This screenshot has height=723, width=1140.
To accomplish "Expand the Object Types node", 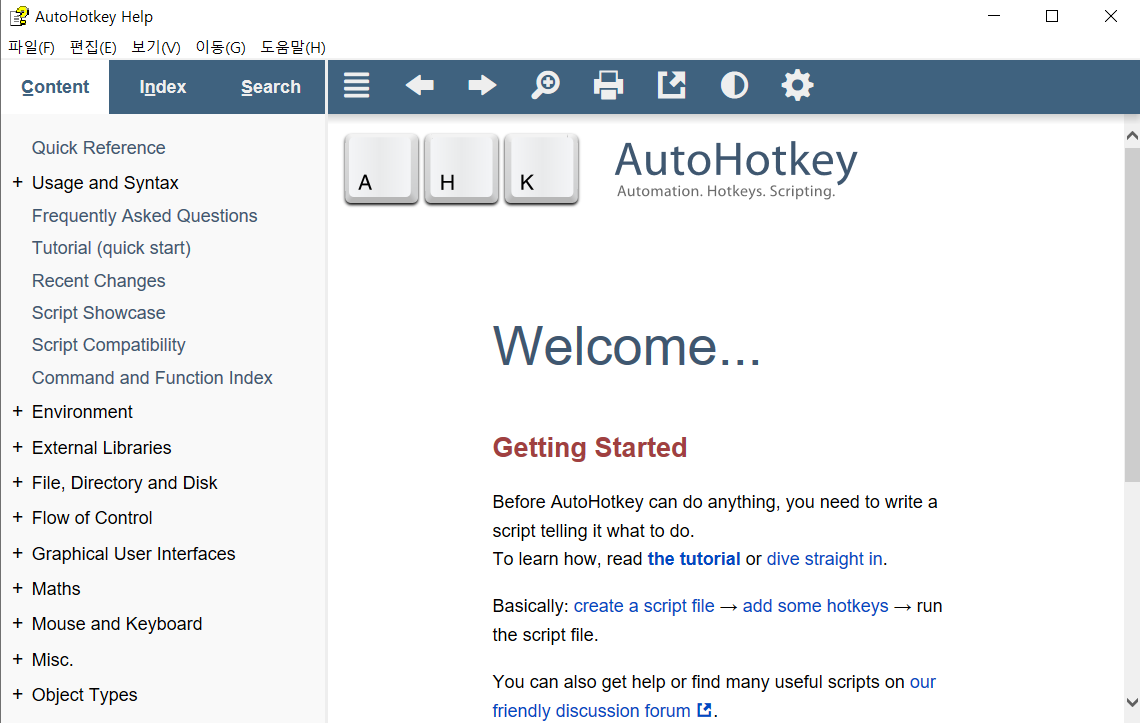I will click(x=17, y=694).
